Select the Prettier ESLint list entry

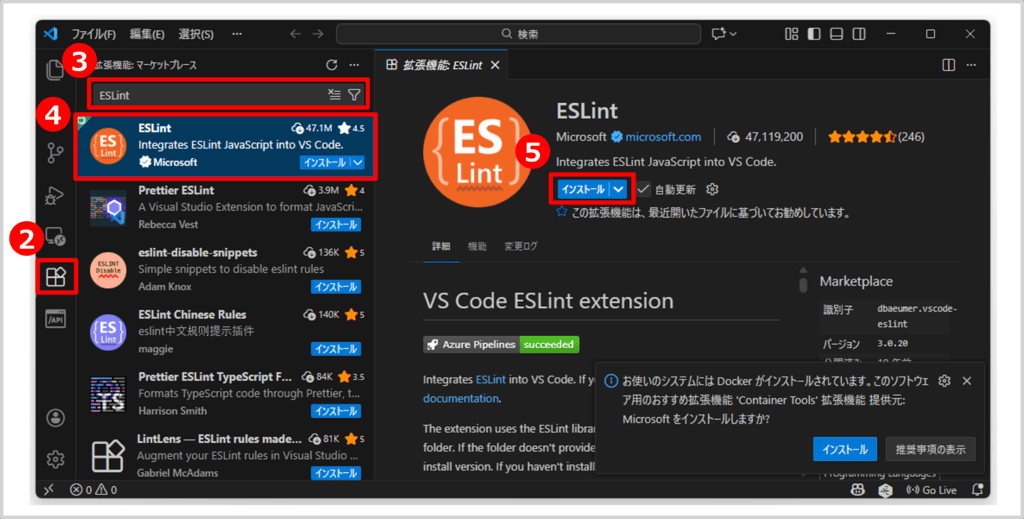pyautogui.click(x=226, y=208)
